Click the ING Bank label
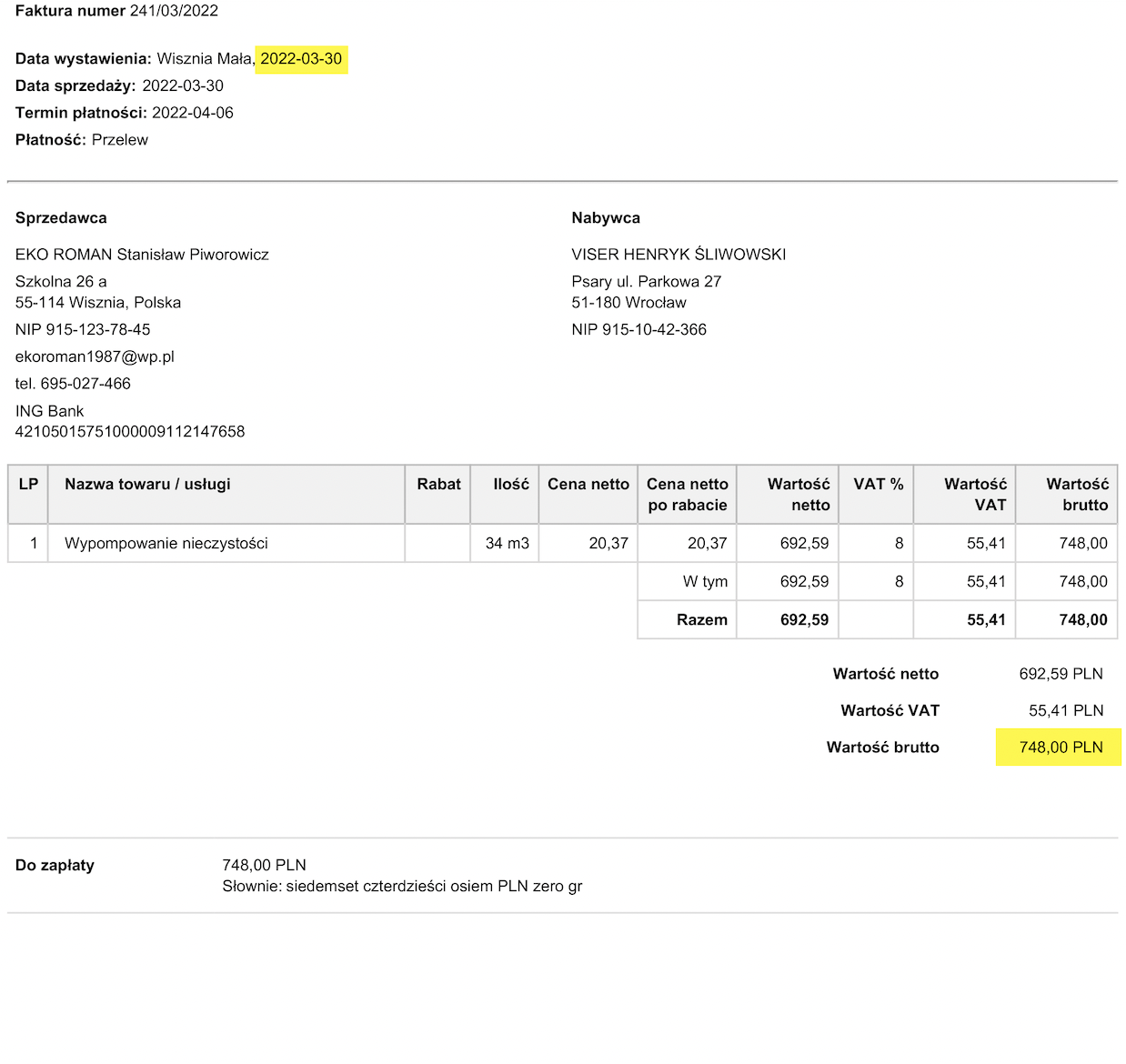 (49, 411)
